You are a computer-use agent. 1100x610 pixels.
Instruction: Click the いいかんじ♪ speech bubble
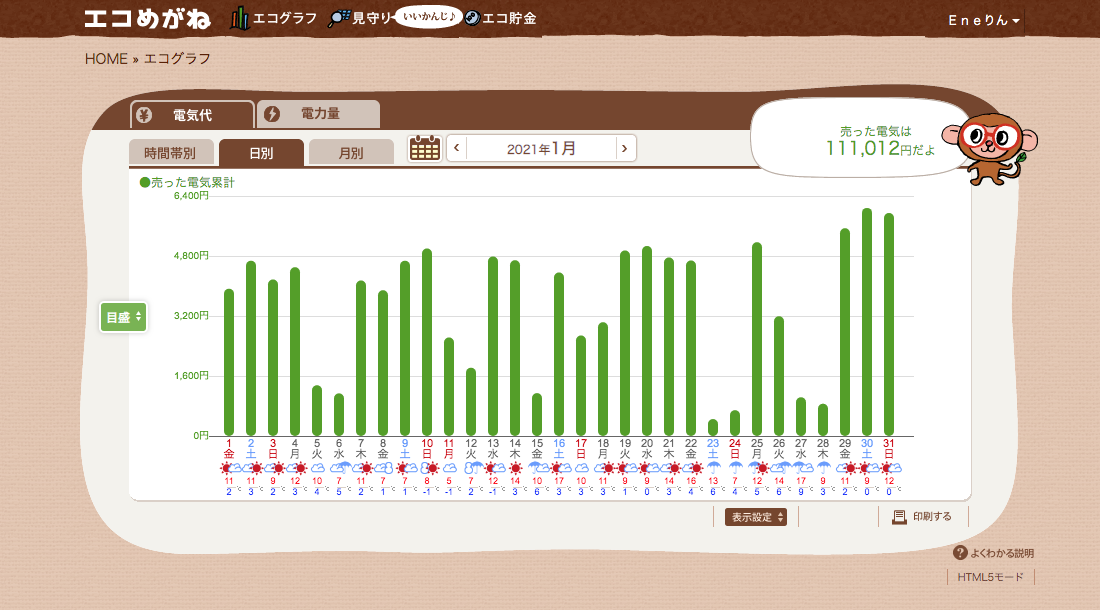[429, 16]
